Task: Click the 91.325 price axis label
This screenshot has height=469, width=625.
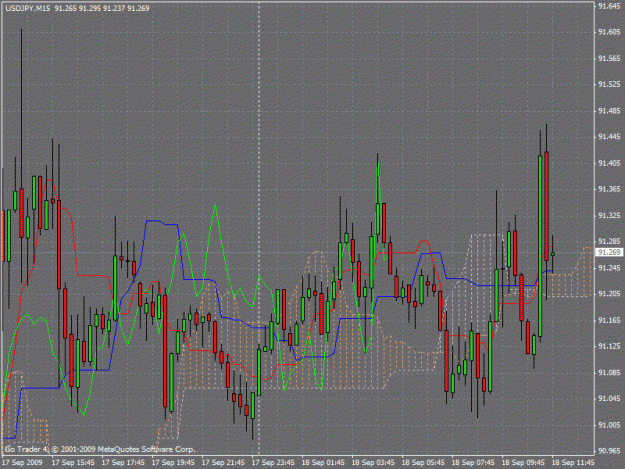Action: pyautogui.click(x=609, y=216)
